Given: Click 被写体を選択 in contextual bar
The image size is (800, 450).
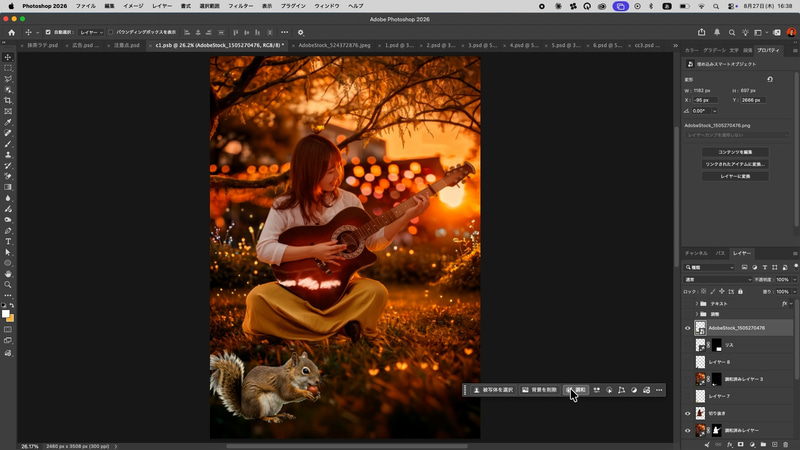Looking at the screenshot, I should (493, 390).
